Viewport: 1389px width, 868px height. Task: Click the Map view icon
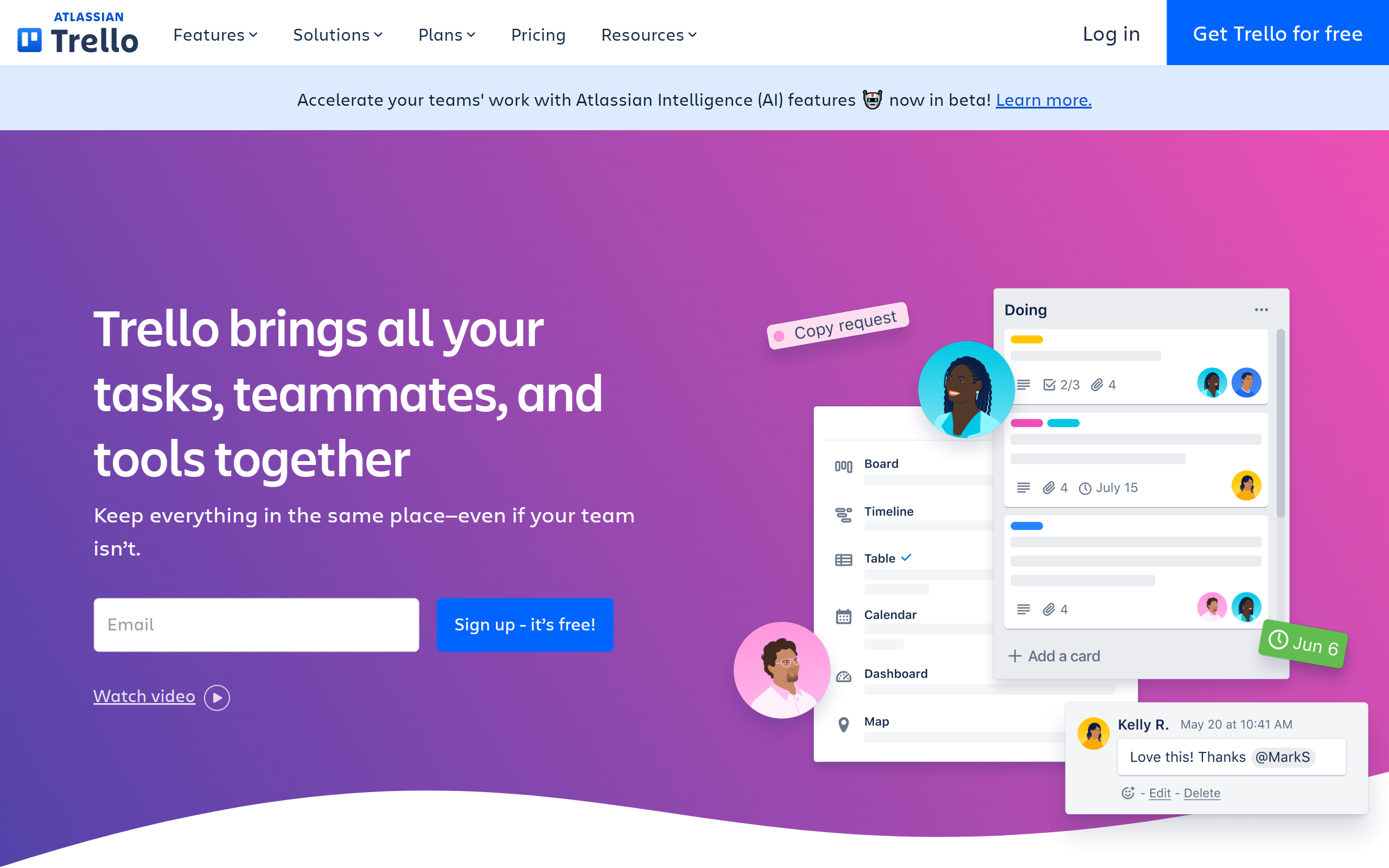pos(843,722)
